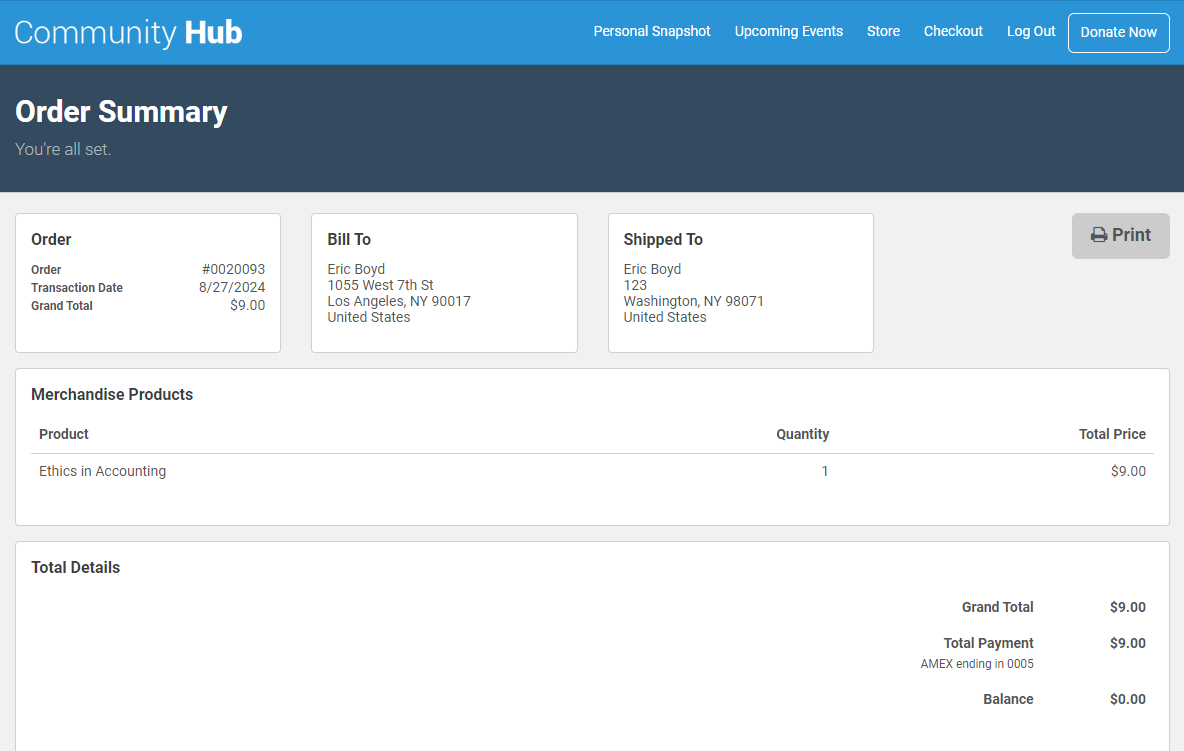Click the Order Summary page heading
This screenshot has width=1184, height=751.
point(121,111)
